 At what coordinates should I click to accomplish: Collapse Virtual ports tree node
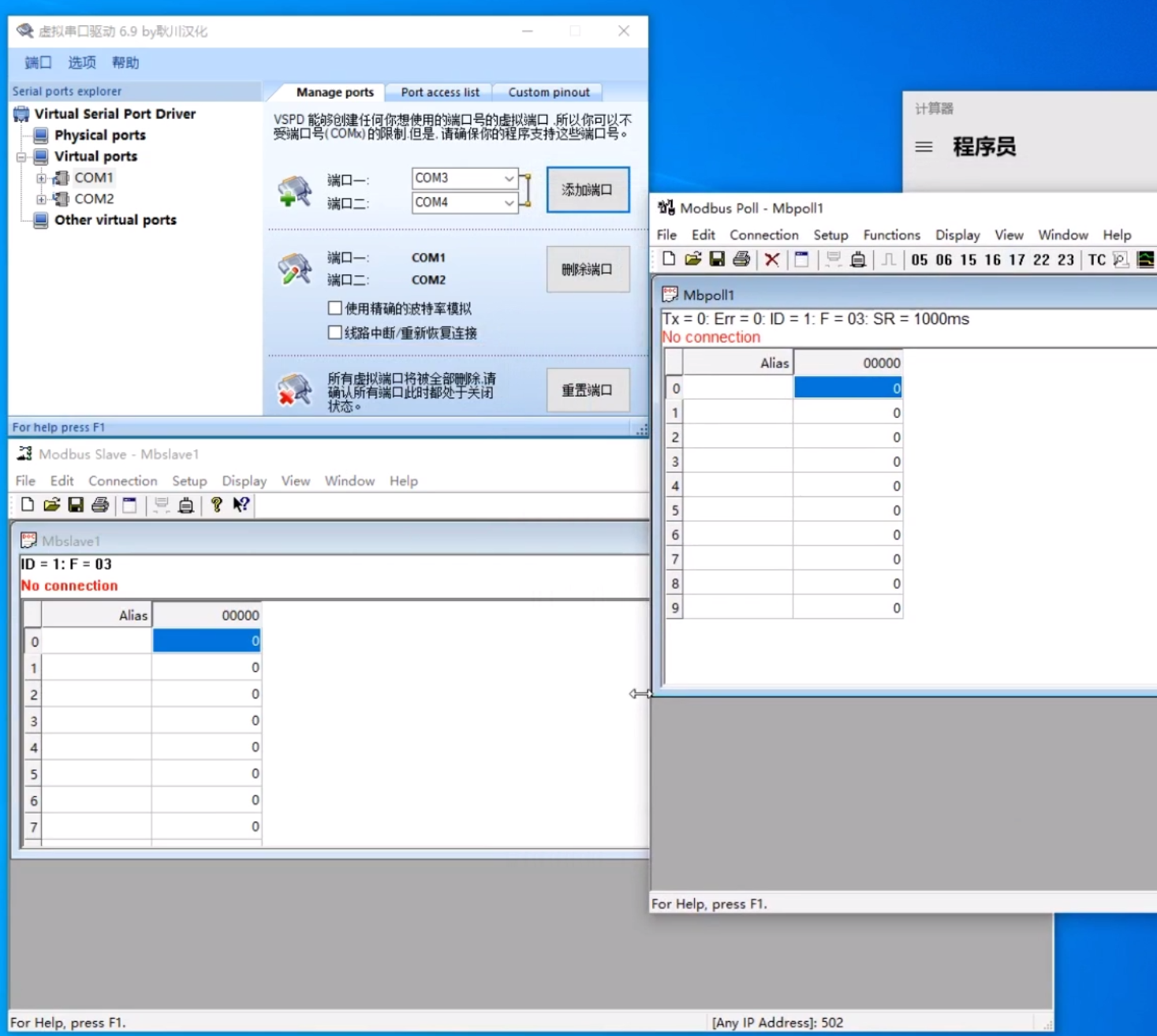click(x=21, y=157)
